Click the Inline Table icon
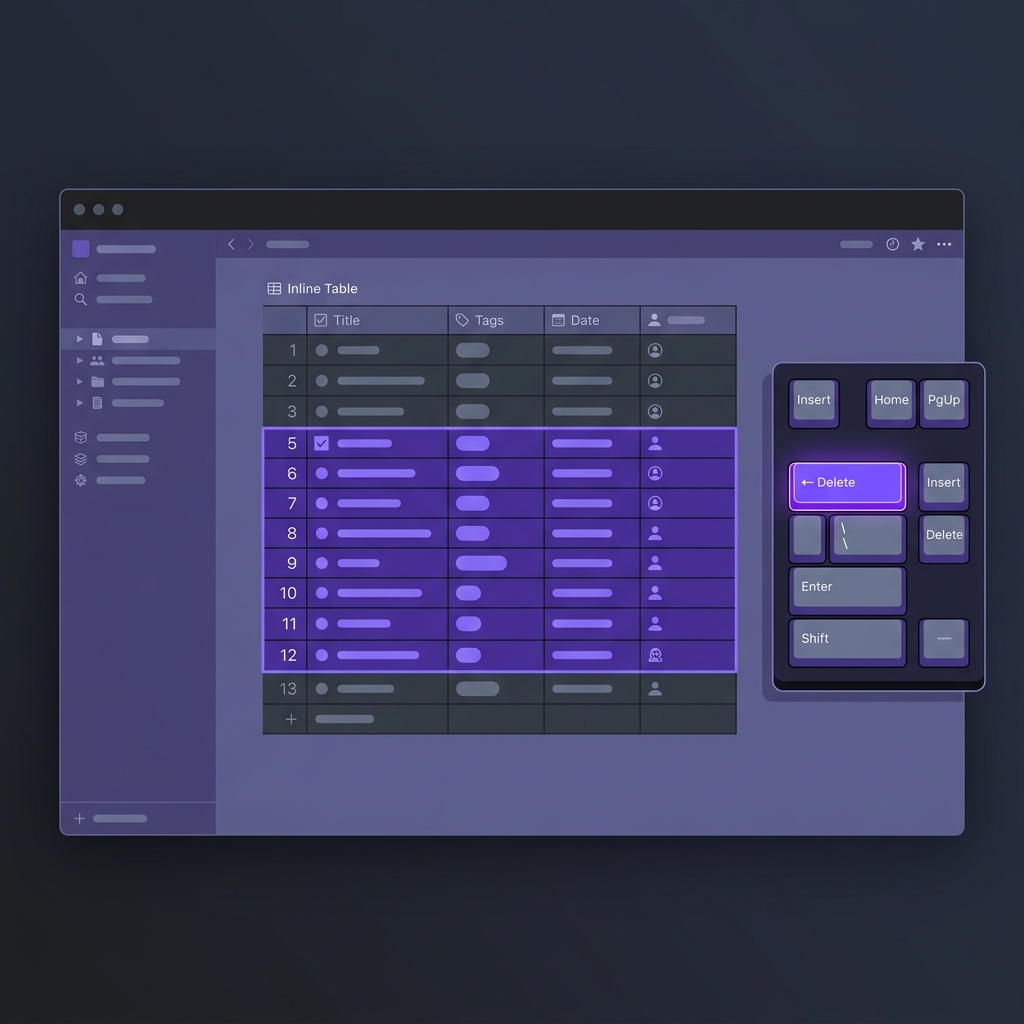 (x=274, y=288)
